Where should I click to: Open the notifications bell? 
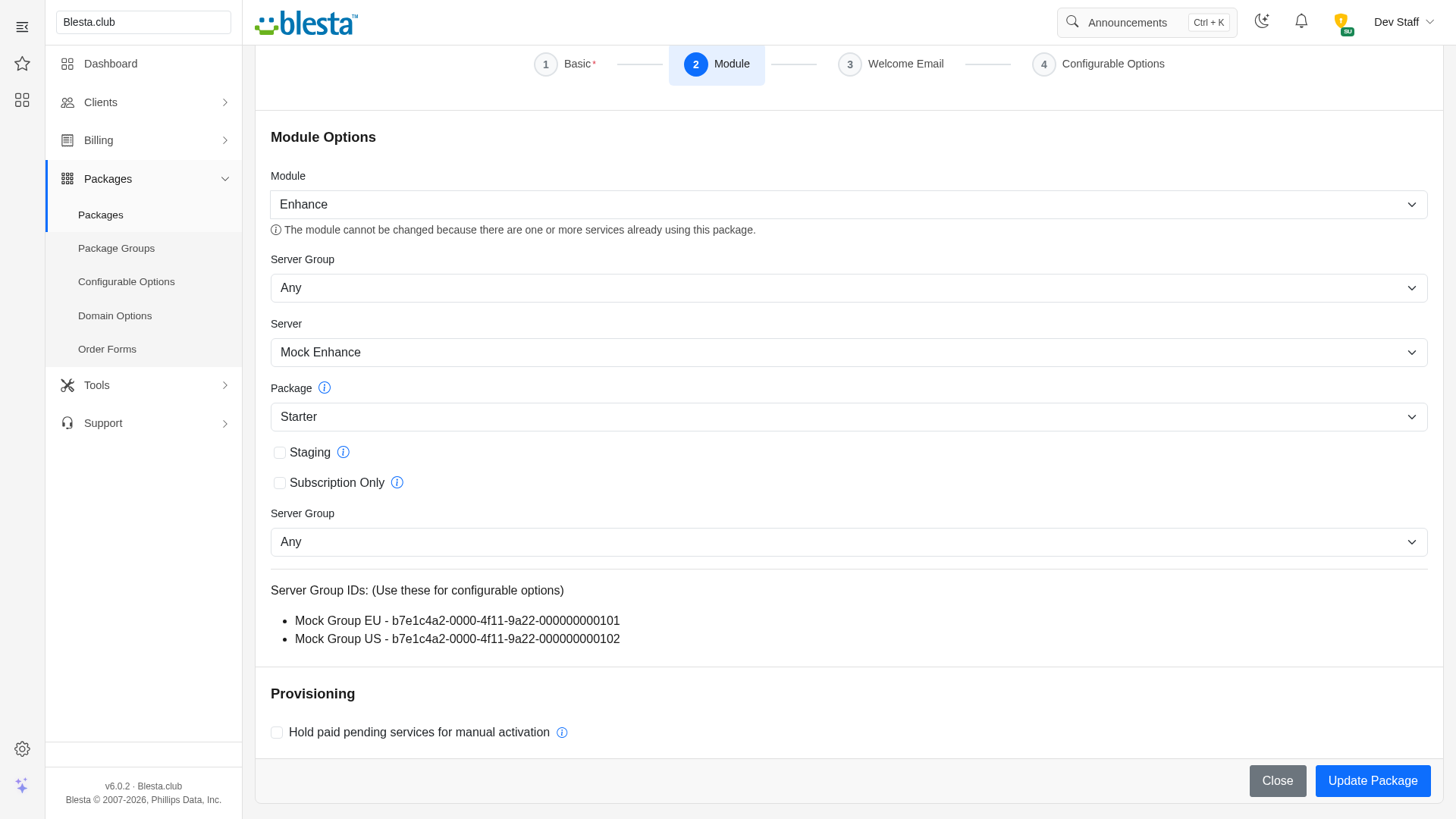1301,21
